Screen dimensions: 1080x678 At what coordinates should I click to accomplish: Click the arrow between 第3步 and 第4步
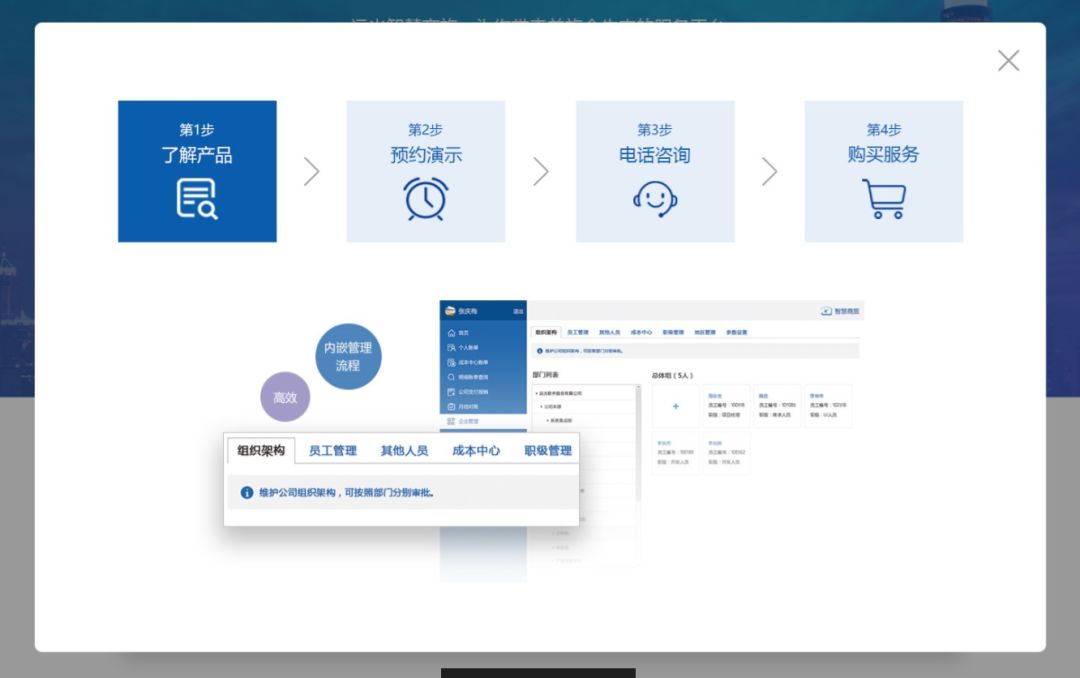(x=769, y=172)
